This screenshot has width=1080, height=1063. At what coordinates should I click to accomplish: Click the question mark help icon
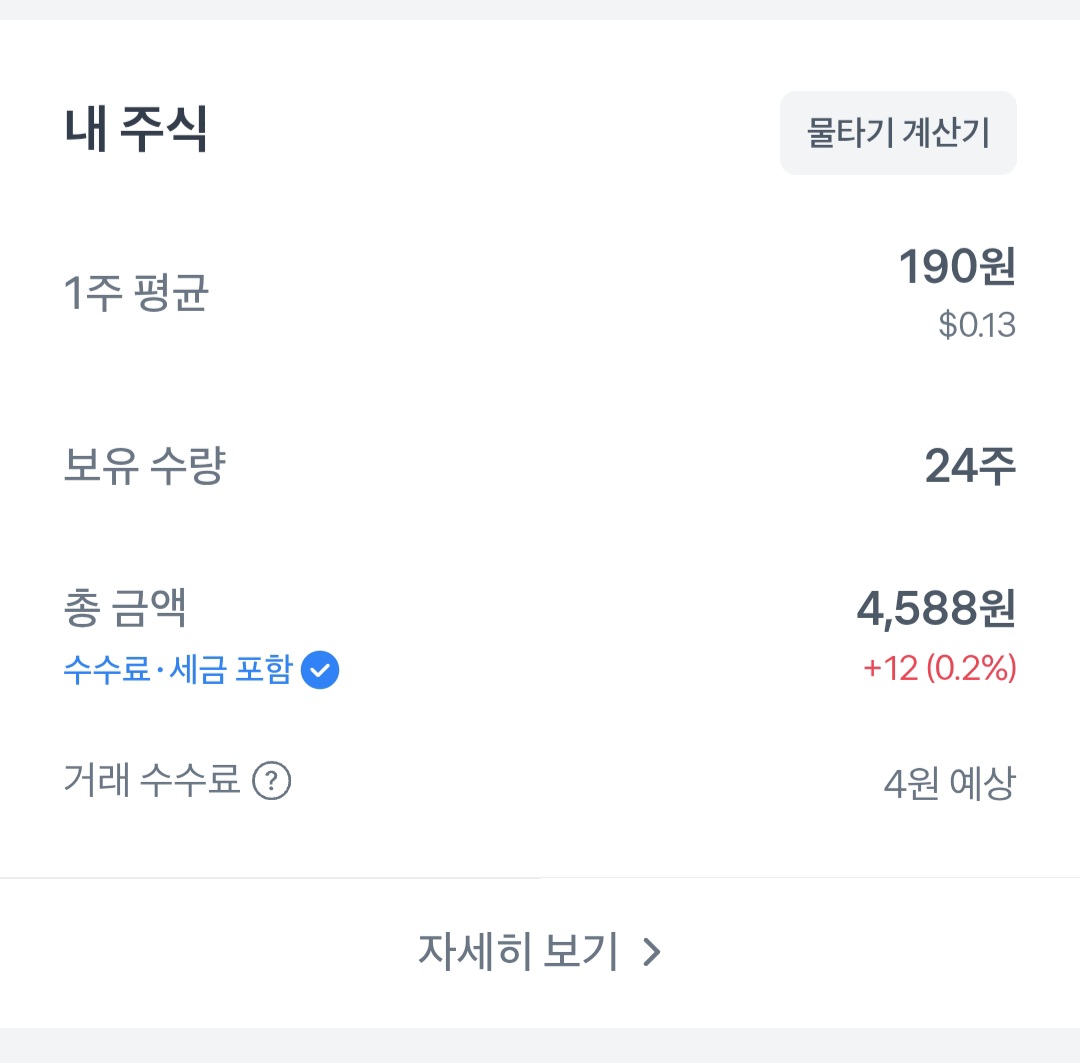[x=271, y=781]
